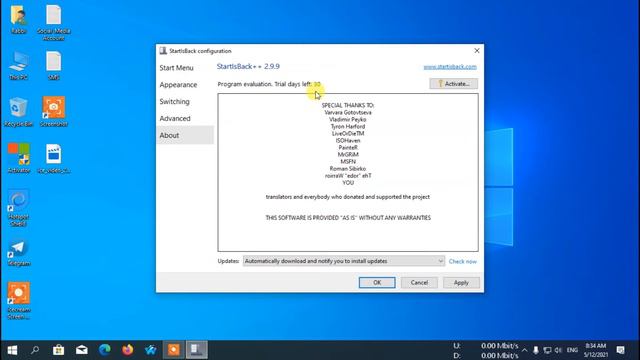The image size is (640, 360).
Task: Show hidden system tray icons
Action: (x=524, y=350)
